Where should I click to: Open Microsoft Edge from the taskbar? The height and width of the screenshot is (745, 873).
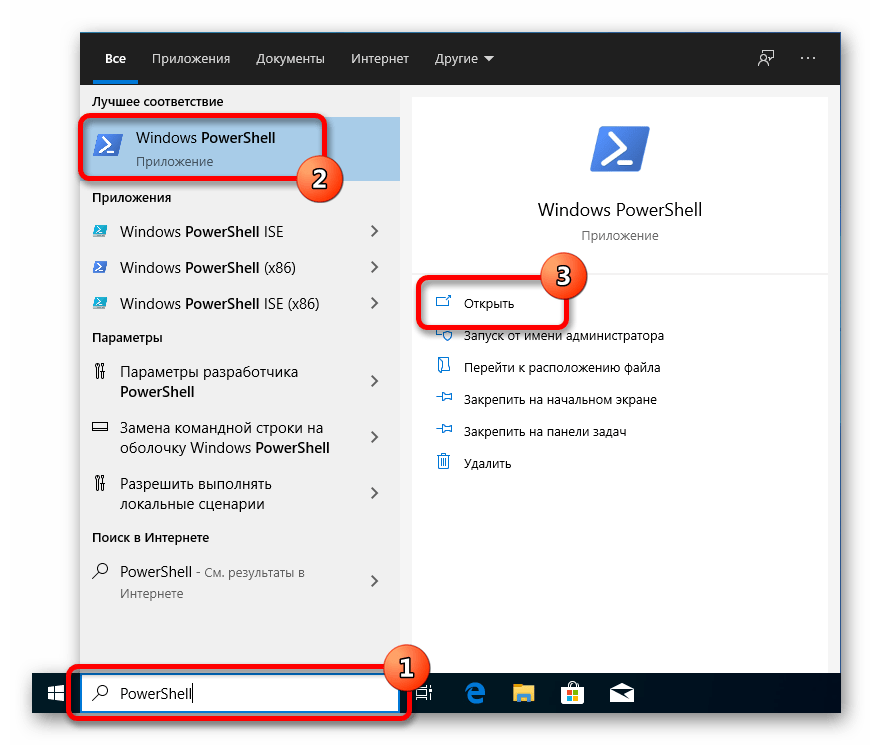(x=474, y=692)
